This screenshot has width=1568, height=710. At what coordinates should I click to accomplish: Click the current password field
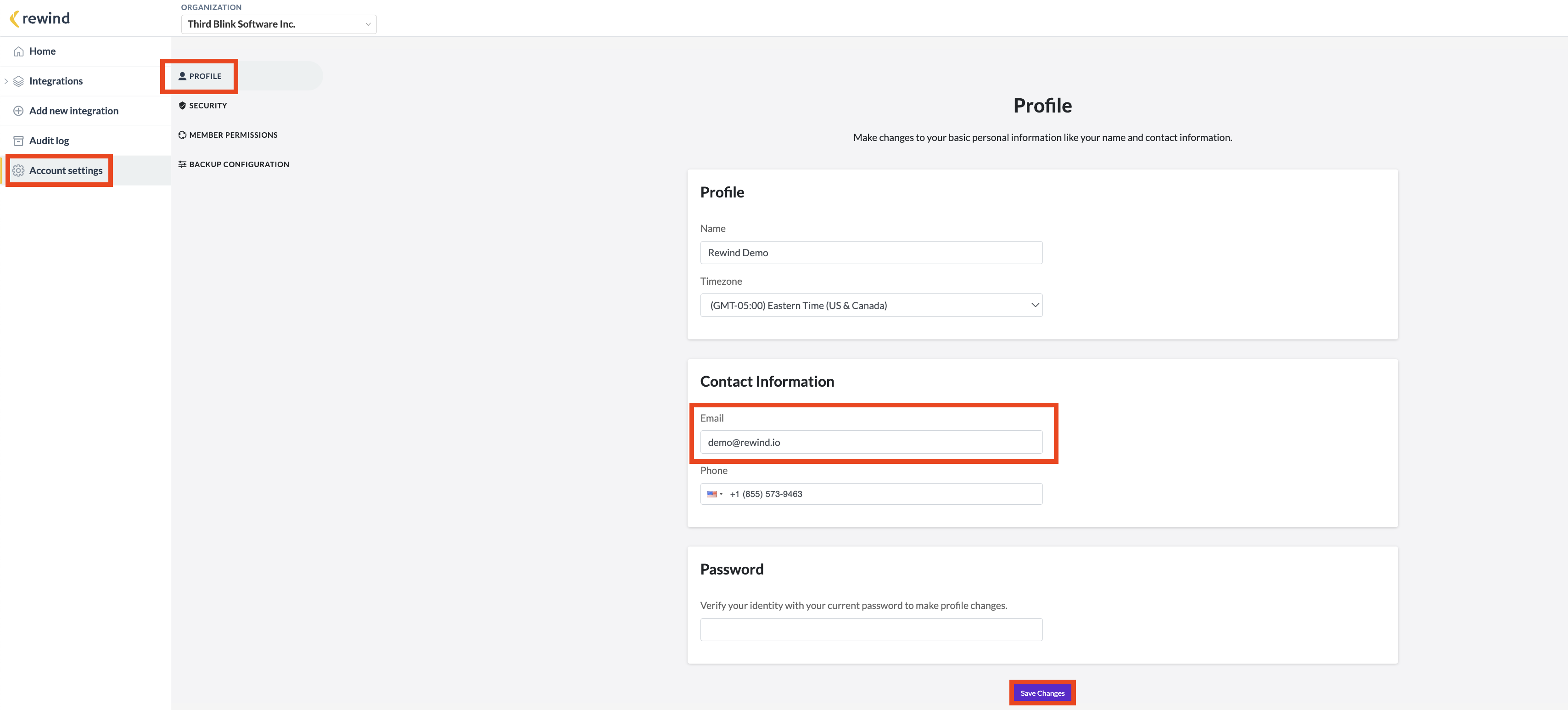(x=871, y=630)
